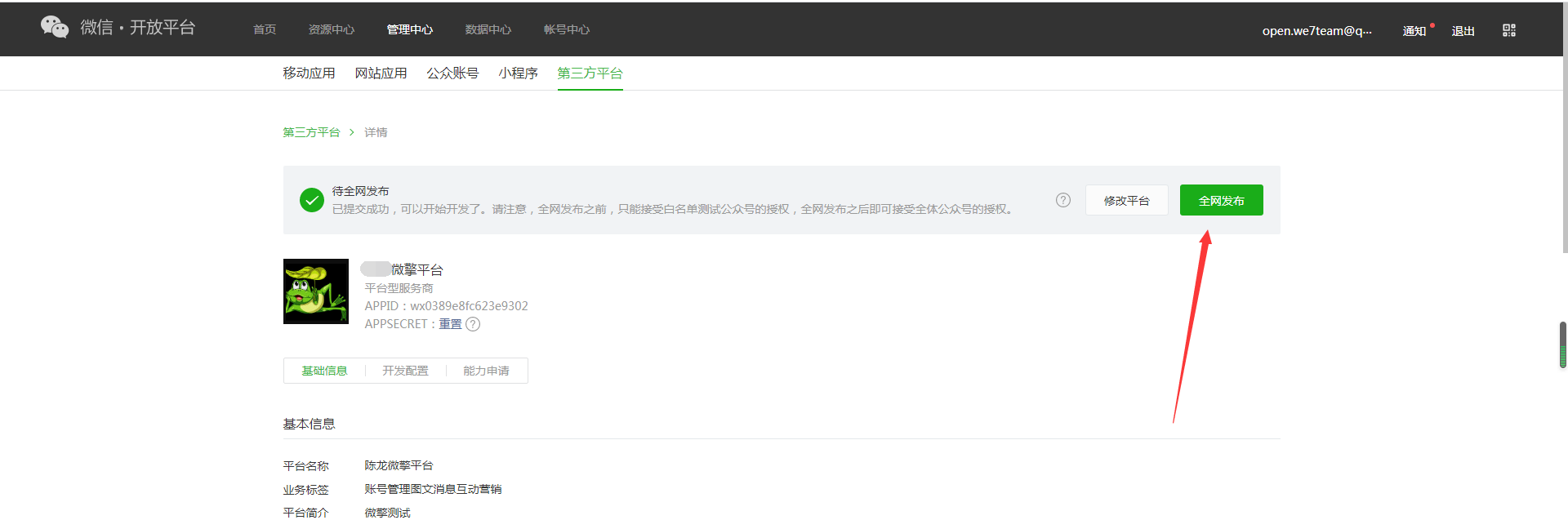Screen dimensions: 1568x529
Task: Click the 修改平台 button
Action: (1127, 200)
